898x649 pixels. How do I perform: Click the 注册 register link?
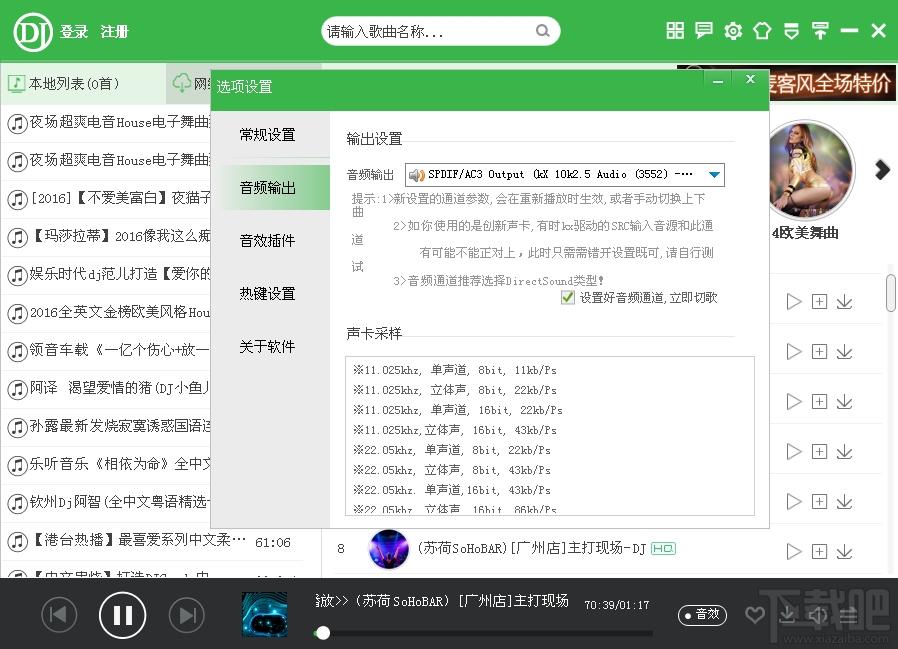point(115,32)
